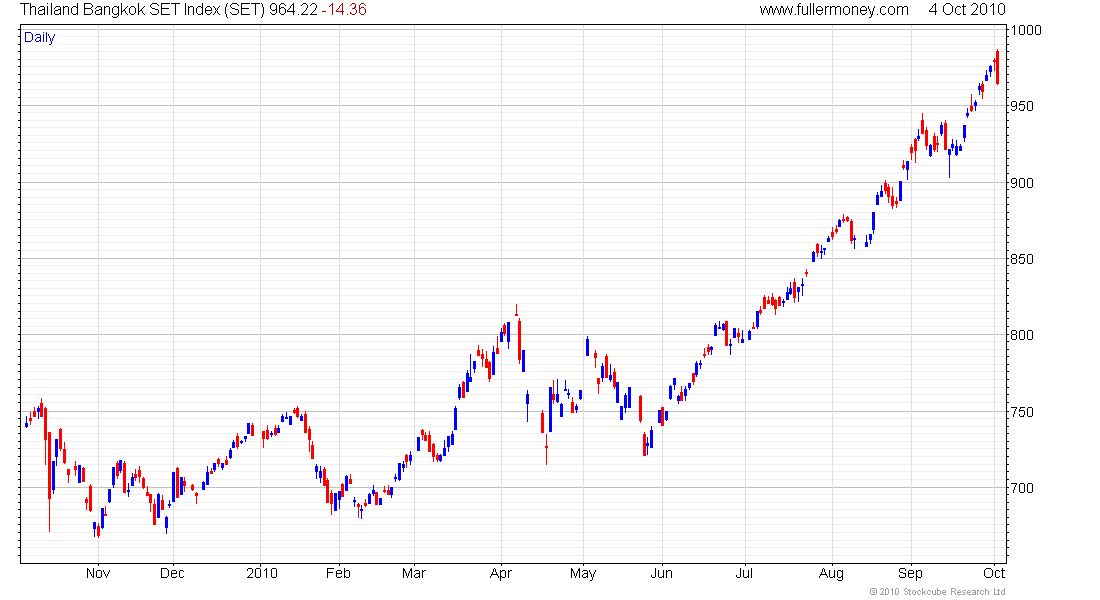Click the Mar x-axis label
Screen dimensions: 1100x600
pos(414,573)
